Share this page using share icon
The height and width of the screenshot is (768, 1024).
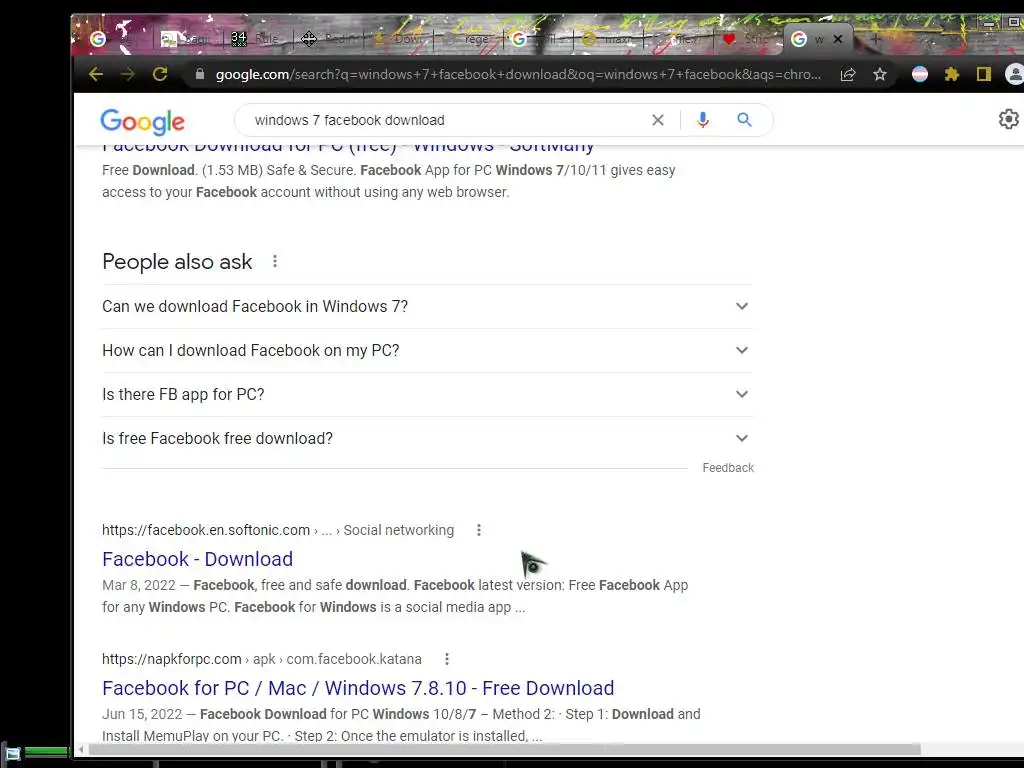848,74
